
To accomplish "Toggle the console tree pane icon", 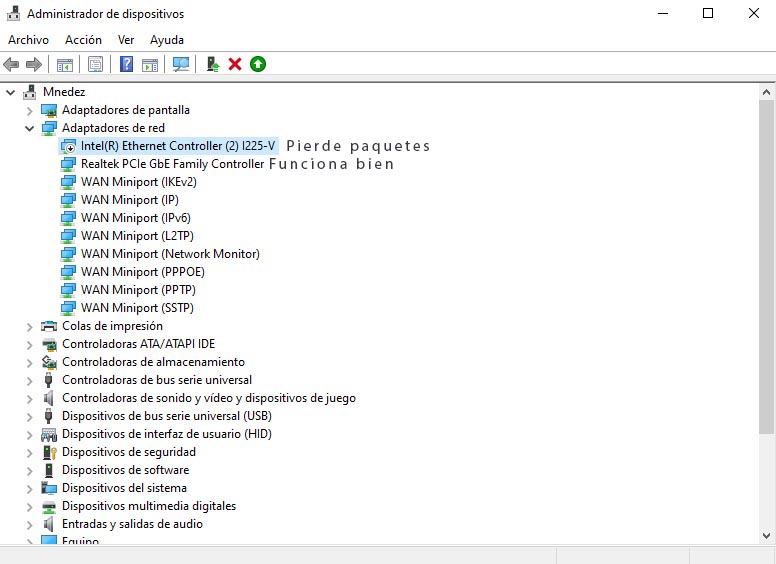I will tap(65, 64).
